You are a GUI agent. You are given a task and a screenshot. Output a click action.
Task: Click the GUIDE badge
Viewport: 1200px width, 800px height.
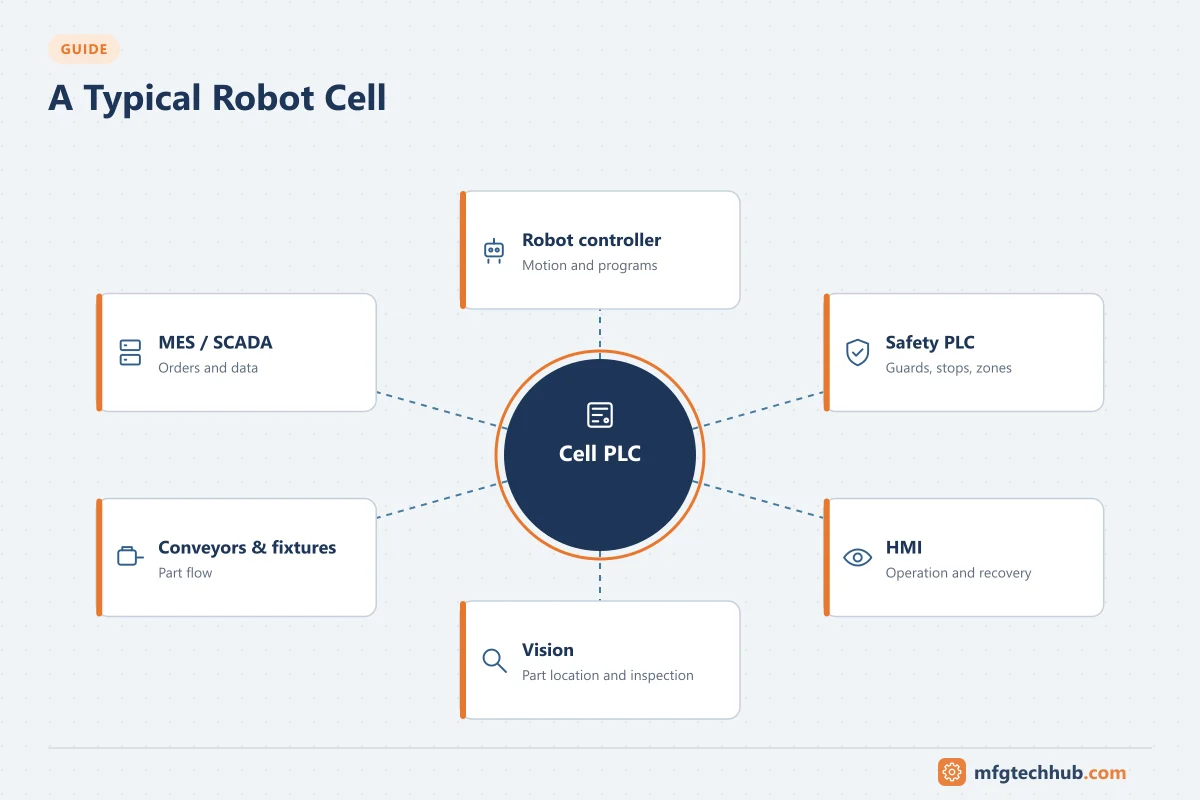pos(84,49)
